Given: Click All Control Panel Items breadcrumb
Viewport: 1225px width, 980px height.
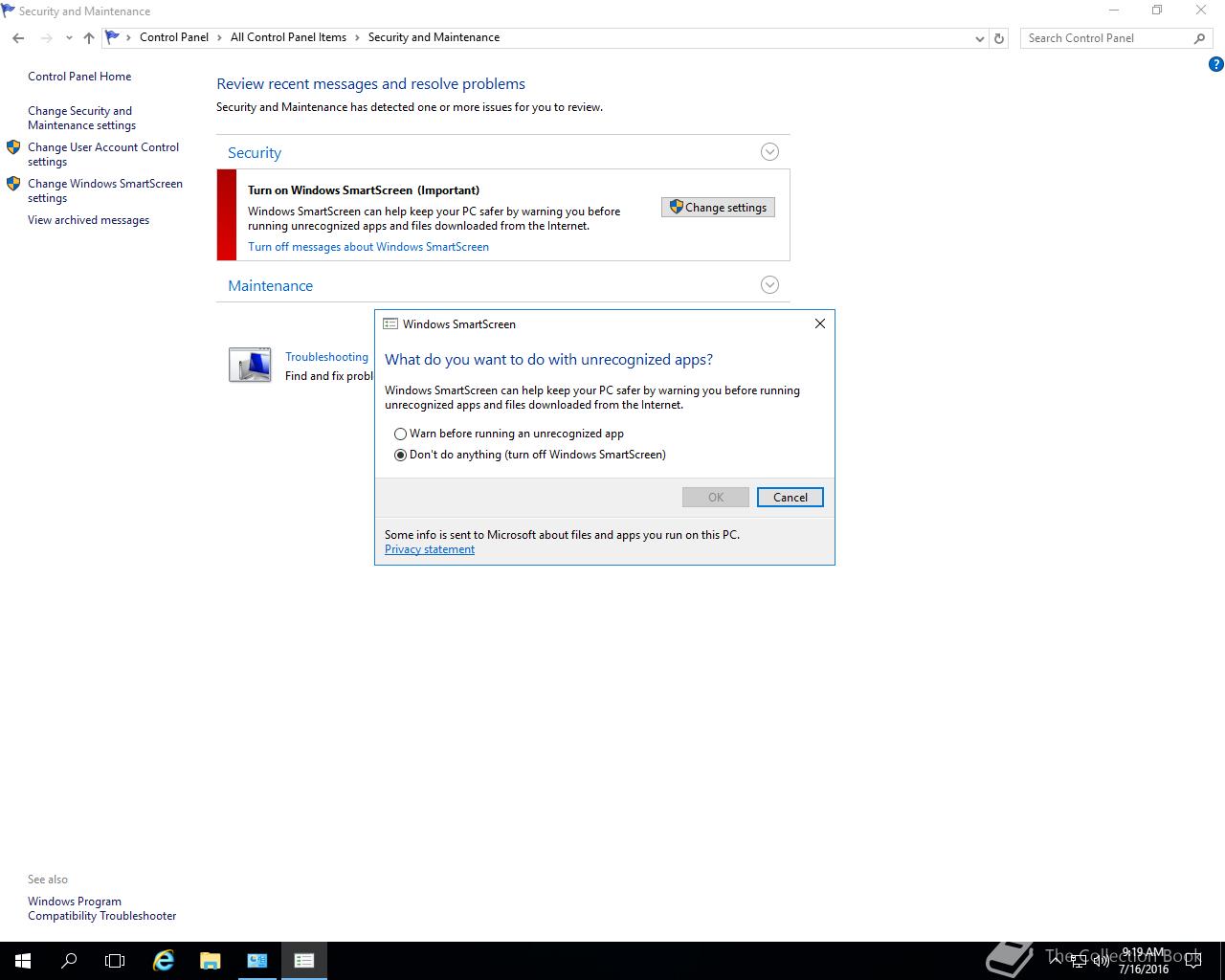Looking at the screenshot, I should (288, 37).
